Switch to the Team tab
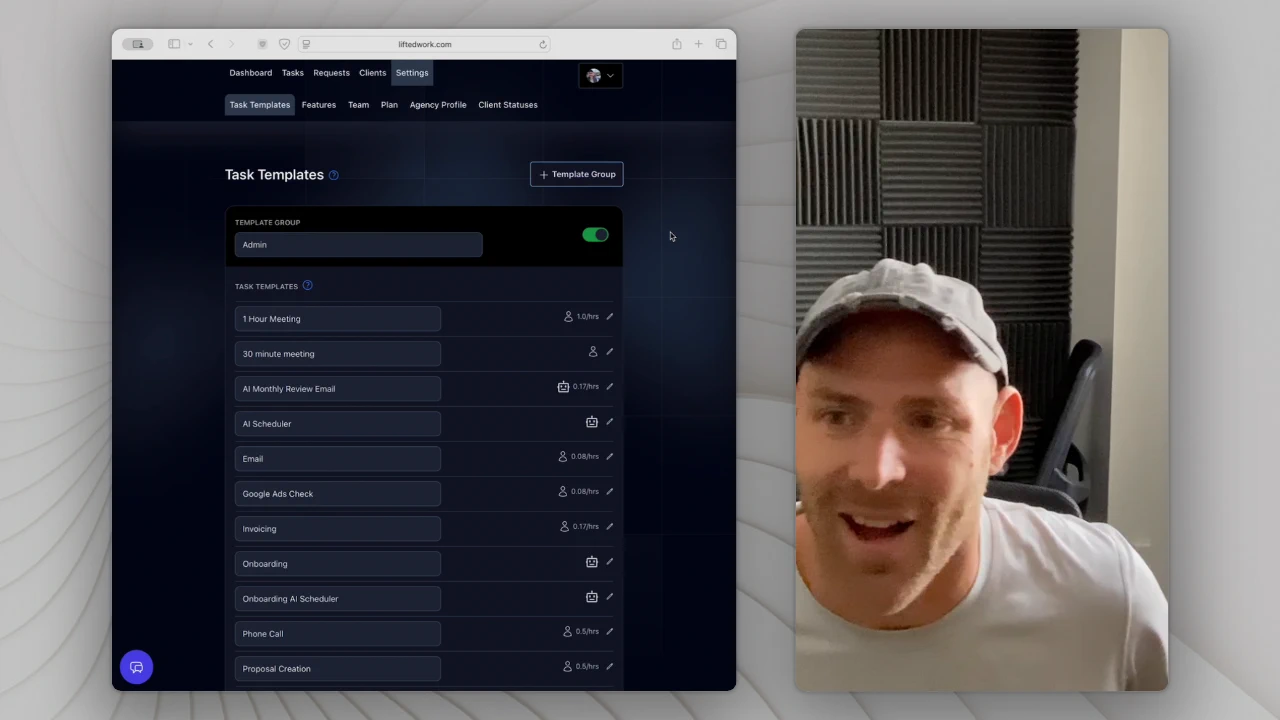The width and height of the screenshot is (1280, 720). coord(359,105)
